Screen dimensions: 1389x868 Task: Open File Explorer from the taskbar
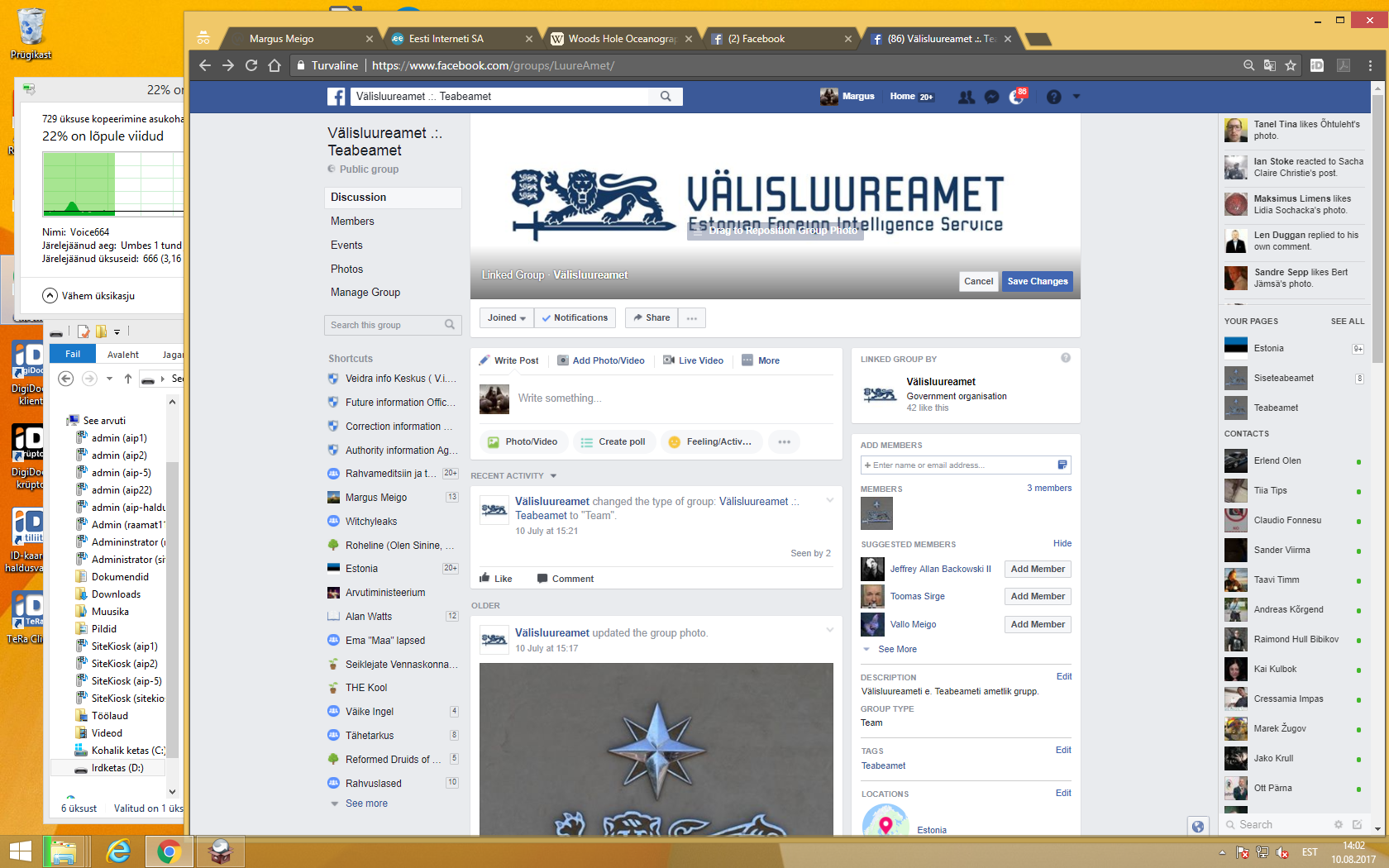[x=65, y=851]
